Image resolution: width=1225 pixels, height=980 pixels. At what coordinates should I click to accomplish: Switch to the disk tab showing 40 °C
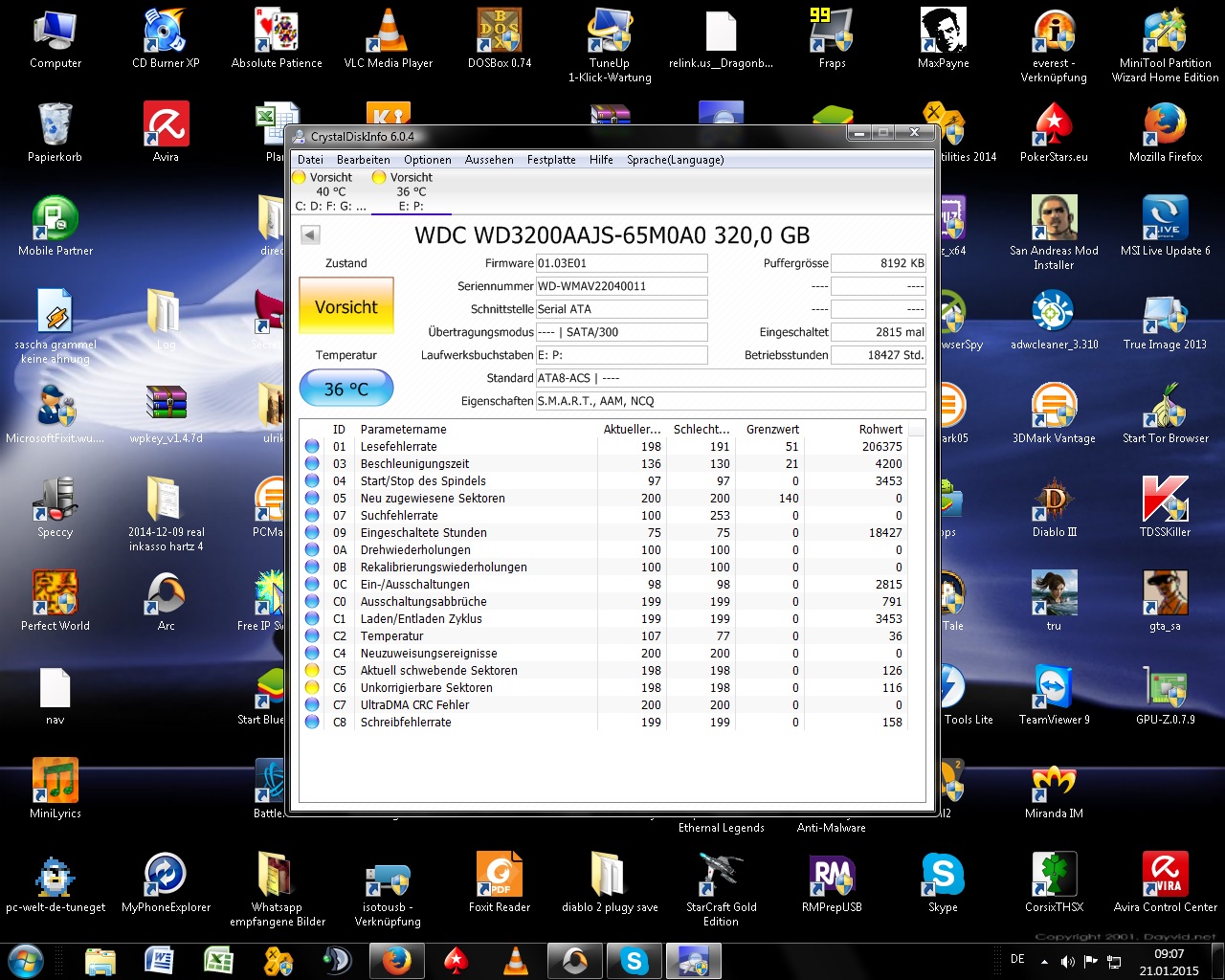(x=330, y=191)
